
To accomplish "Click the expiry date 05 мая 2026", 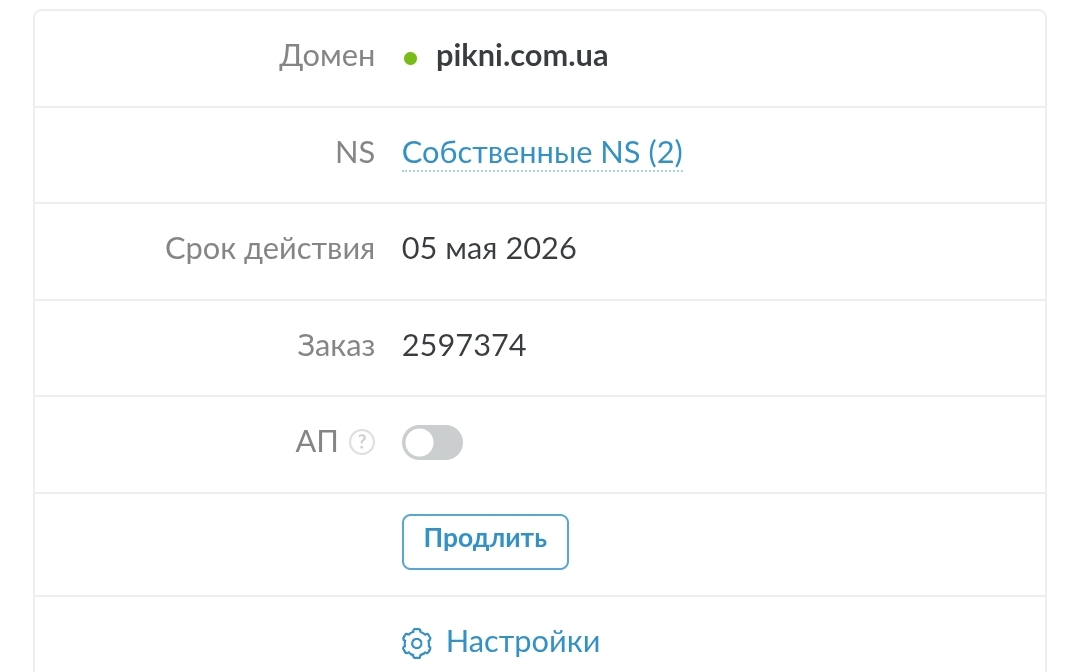I will (489, 249).
